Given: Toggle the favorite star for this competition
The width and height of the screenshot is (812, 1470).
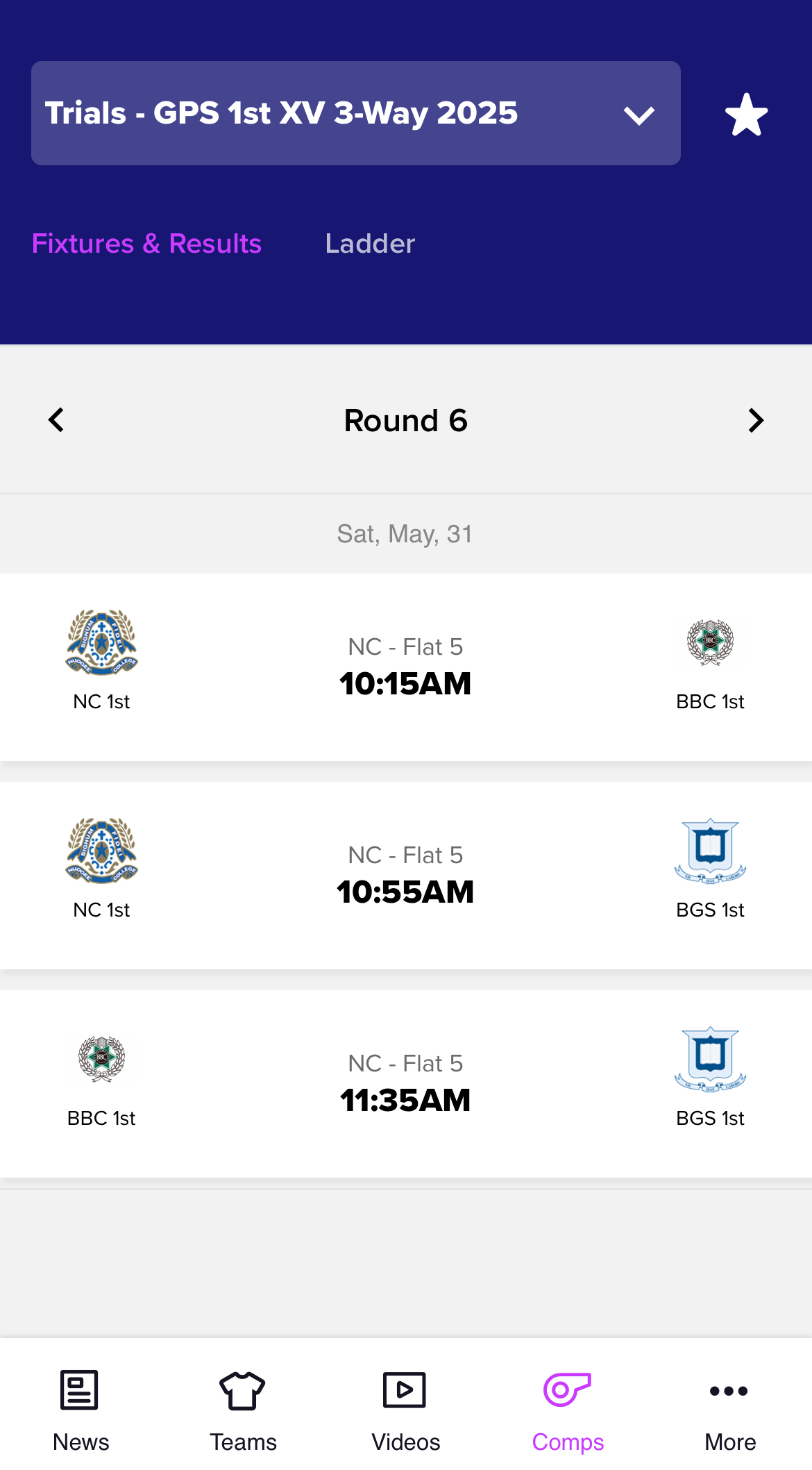Looking at the screenshot, I should (x=746, y=115).
